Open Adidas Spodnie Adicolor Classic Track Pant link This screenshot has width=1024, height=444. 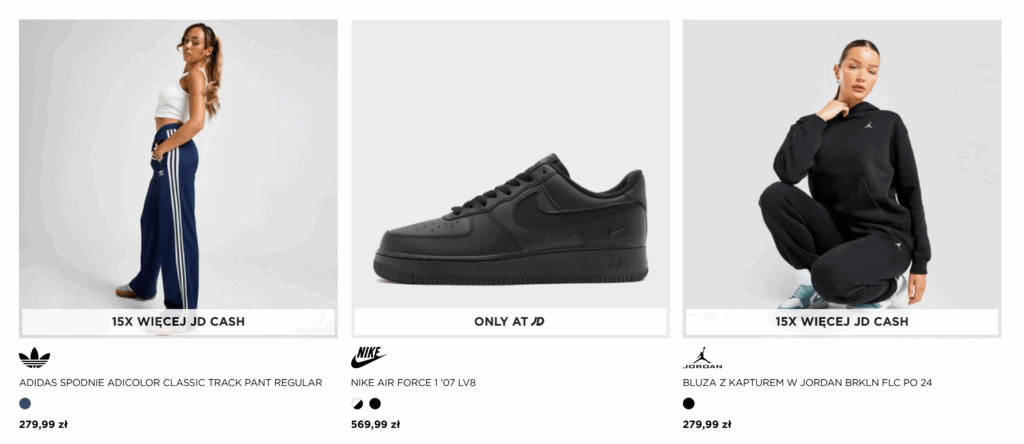[x=170, y=383]
